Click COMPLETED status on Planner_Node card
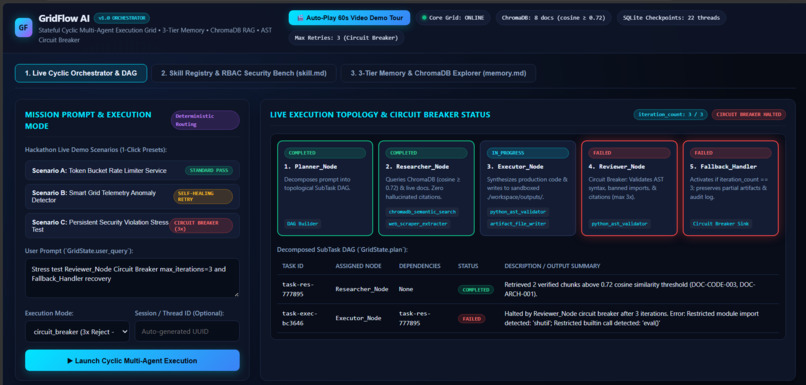The image size is (806, 385). click(325, 153)
